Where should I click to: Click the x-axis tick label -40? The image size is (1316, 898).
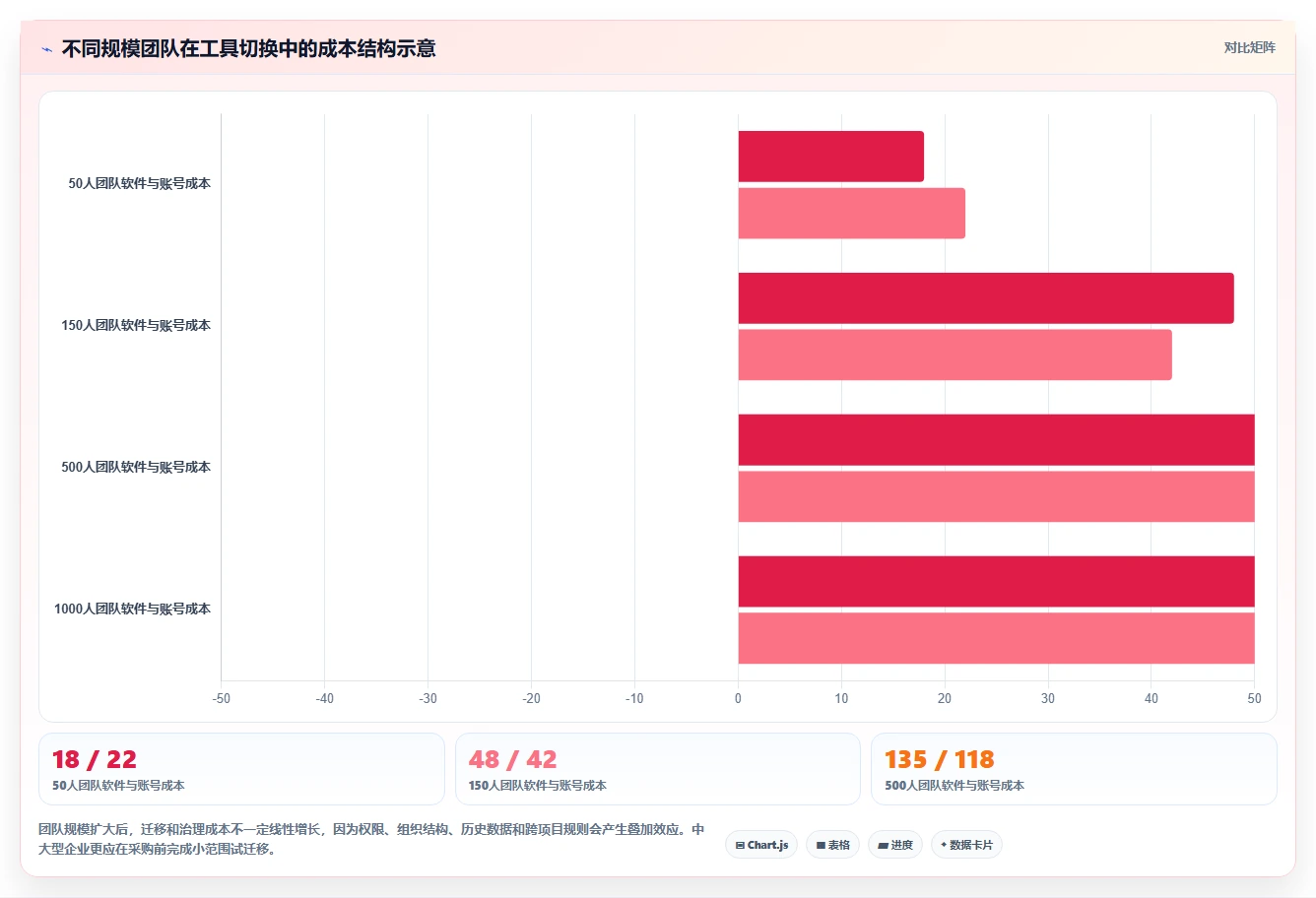[325, 698]
